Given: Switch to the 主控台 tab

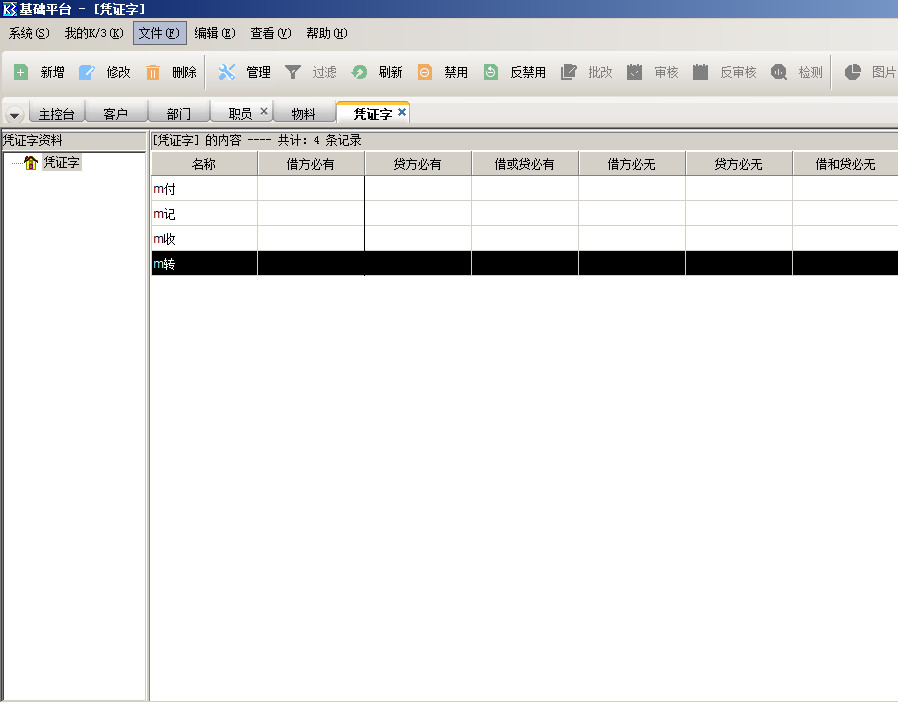Looking at the screenshot, I should click(56, 114).
